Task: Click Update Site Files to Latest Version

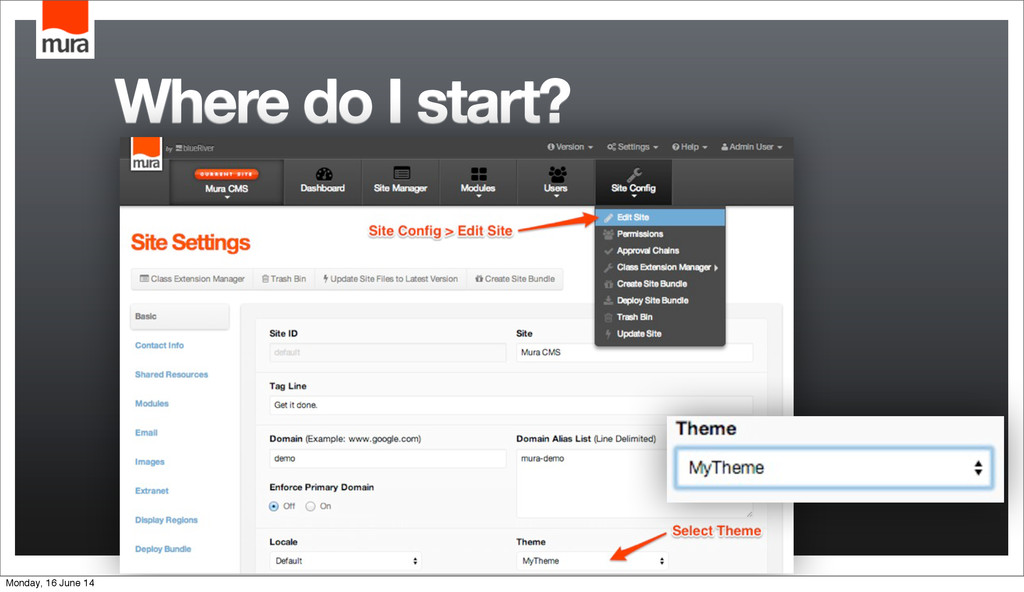Action: [x=391, y=279]
